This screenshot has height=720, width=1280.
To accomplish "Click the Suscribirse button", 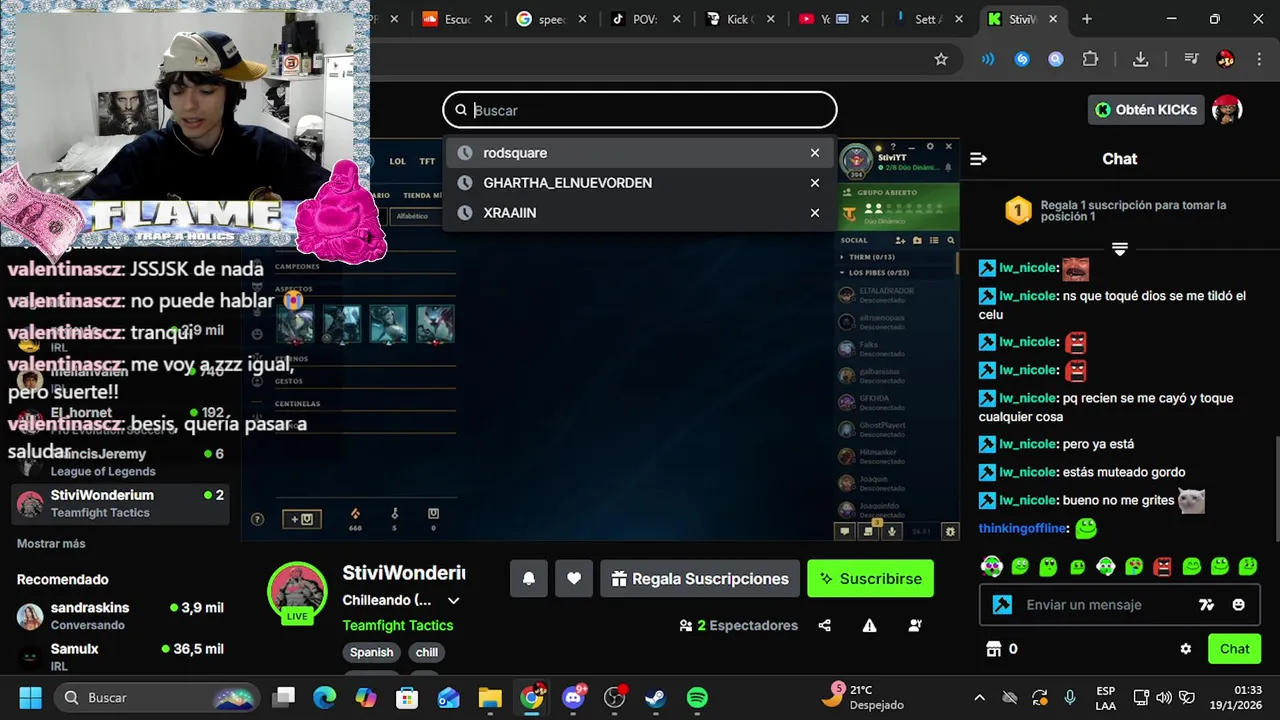I will tap(871, 579).
